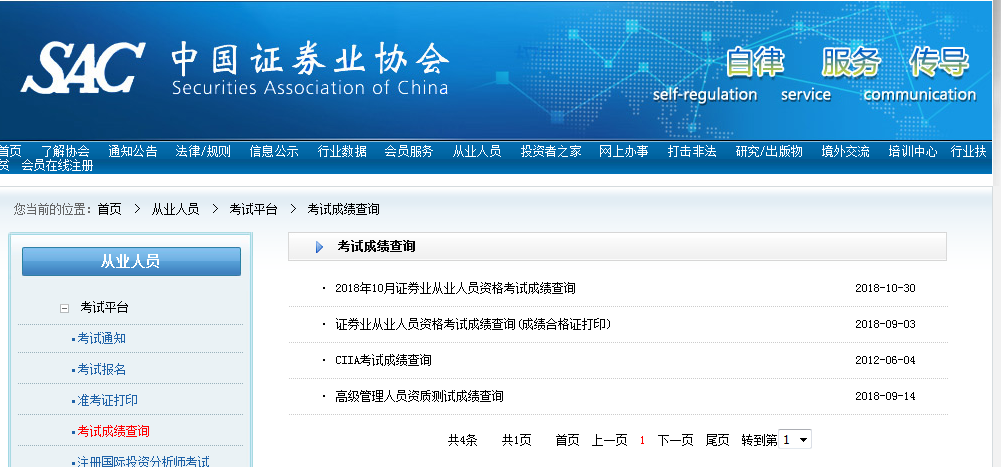1001x467 pixels.
Task: Open 投资者之家 menu item
Action: pos(551,151)
